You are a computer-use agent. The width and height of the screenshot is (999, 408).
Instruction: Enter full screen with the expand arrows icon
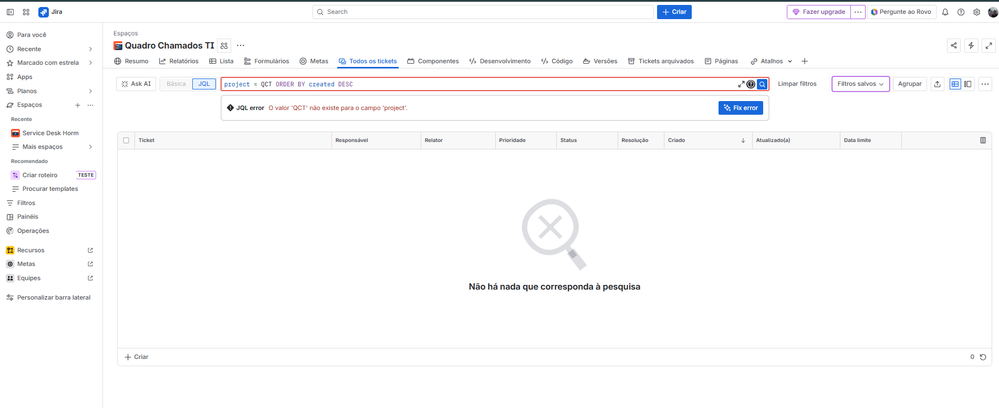988,45
